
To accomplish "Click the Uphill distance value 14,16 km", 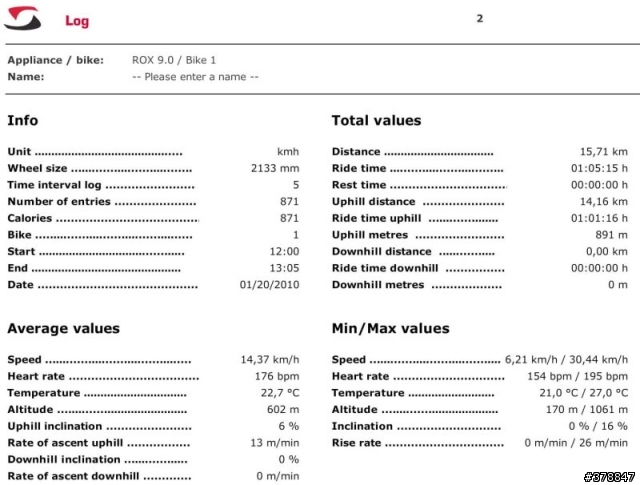I will pos(604,202).
